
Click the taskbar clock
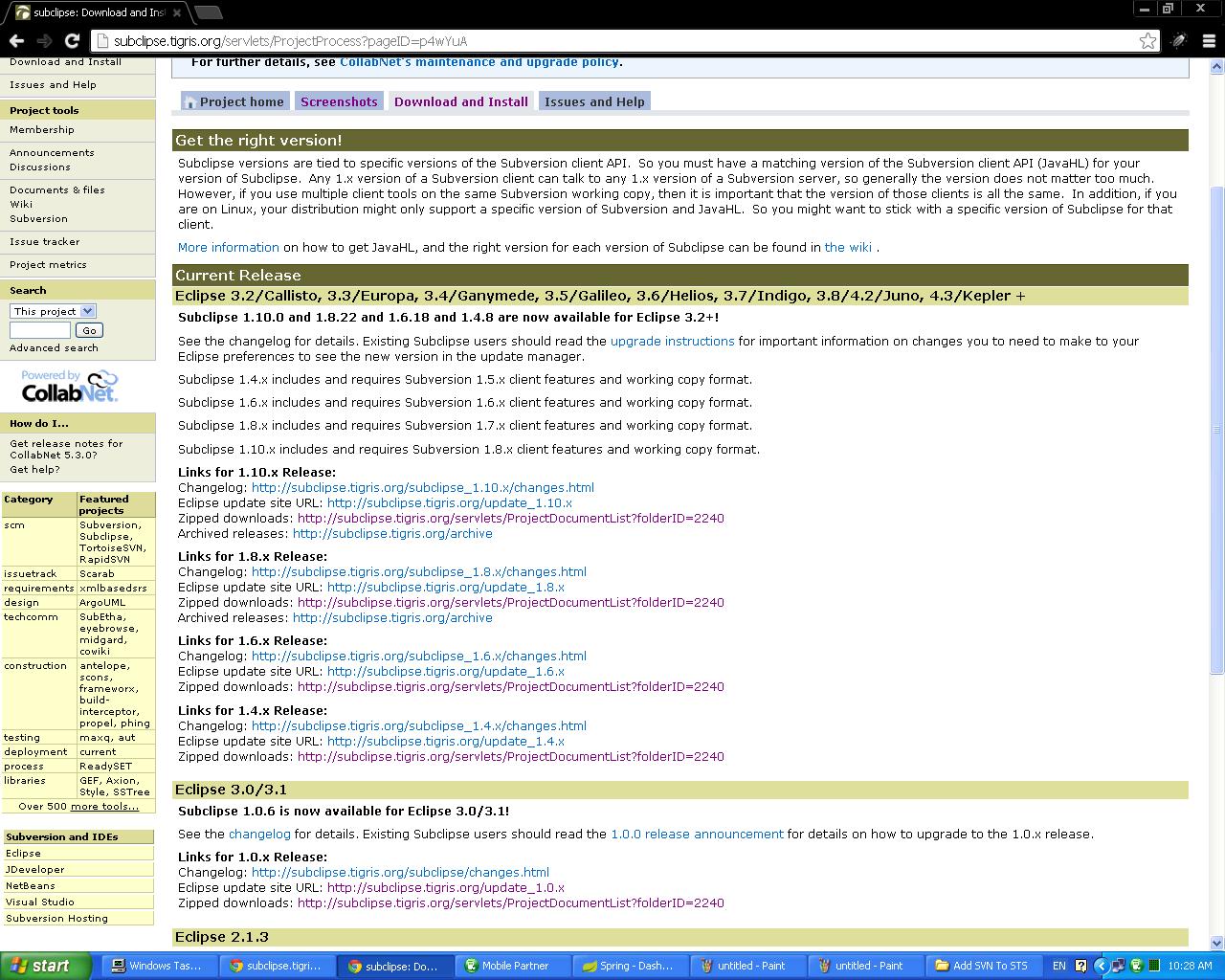(1191, 966)
